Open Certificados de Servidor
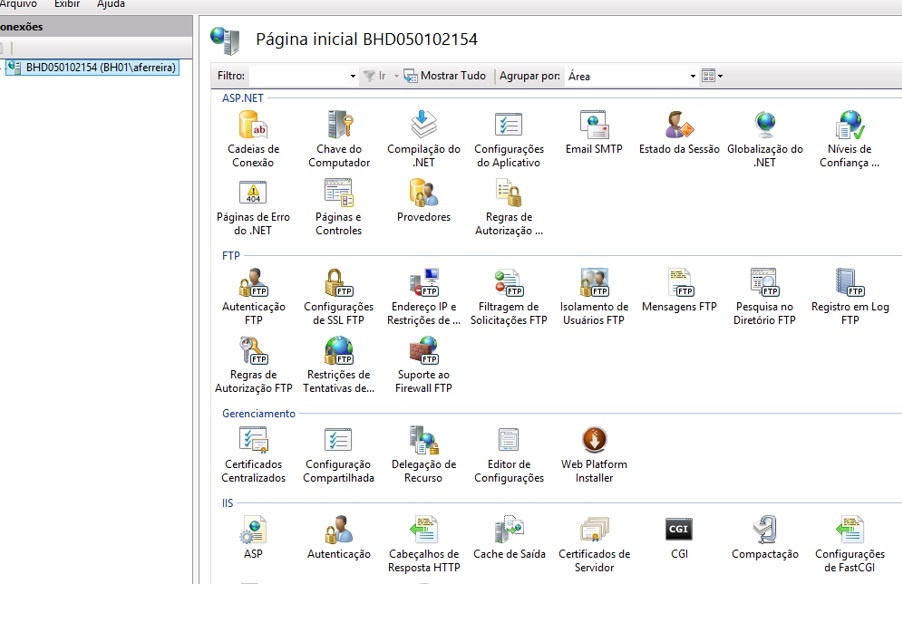The height and width of the screenshot is (625, 902). [x=594, y=545]
